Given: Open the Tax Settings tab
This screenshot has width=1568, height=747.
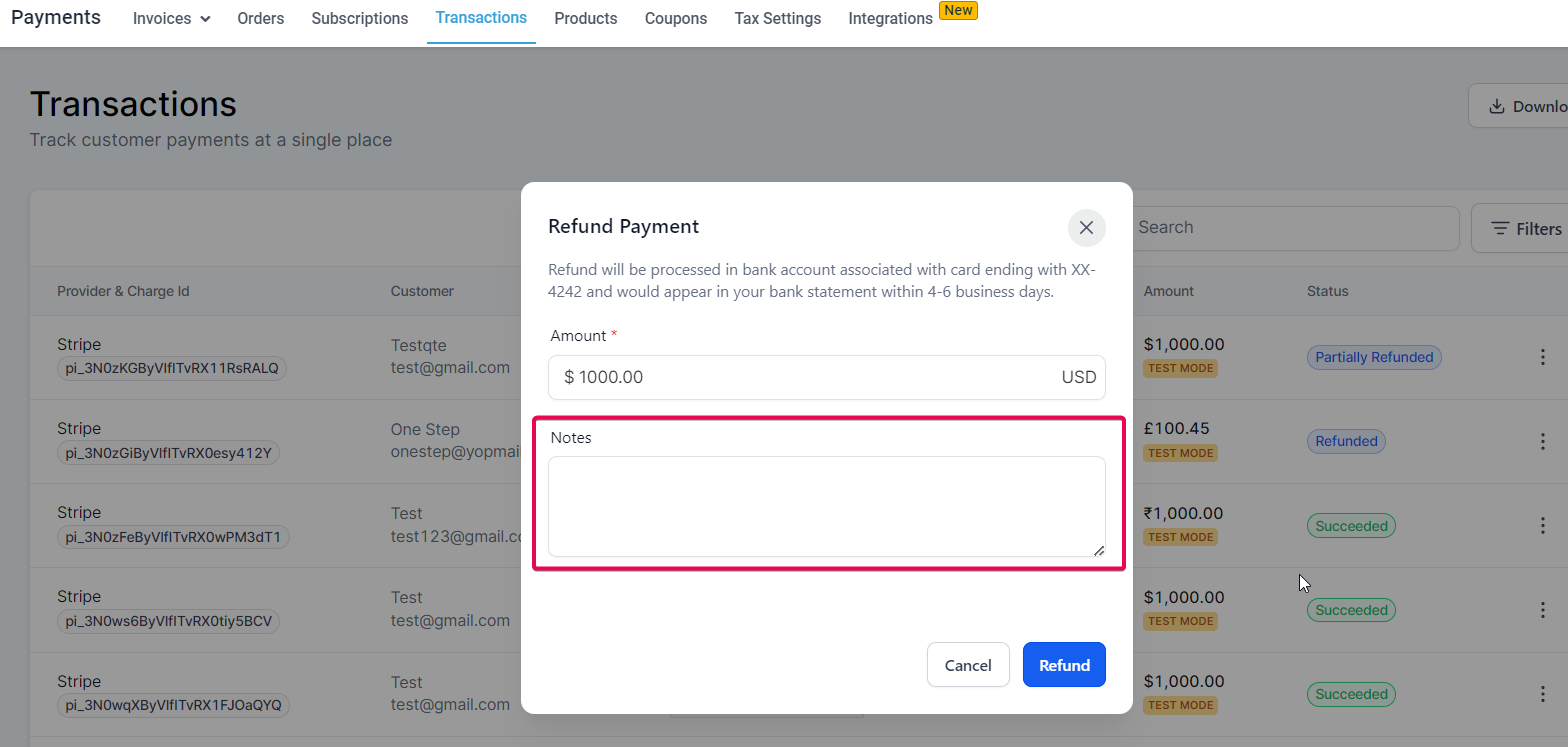Looking at the screenshot, I should click(778, 18).
